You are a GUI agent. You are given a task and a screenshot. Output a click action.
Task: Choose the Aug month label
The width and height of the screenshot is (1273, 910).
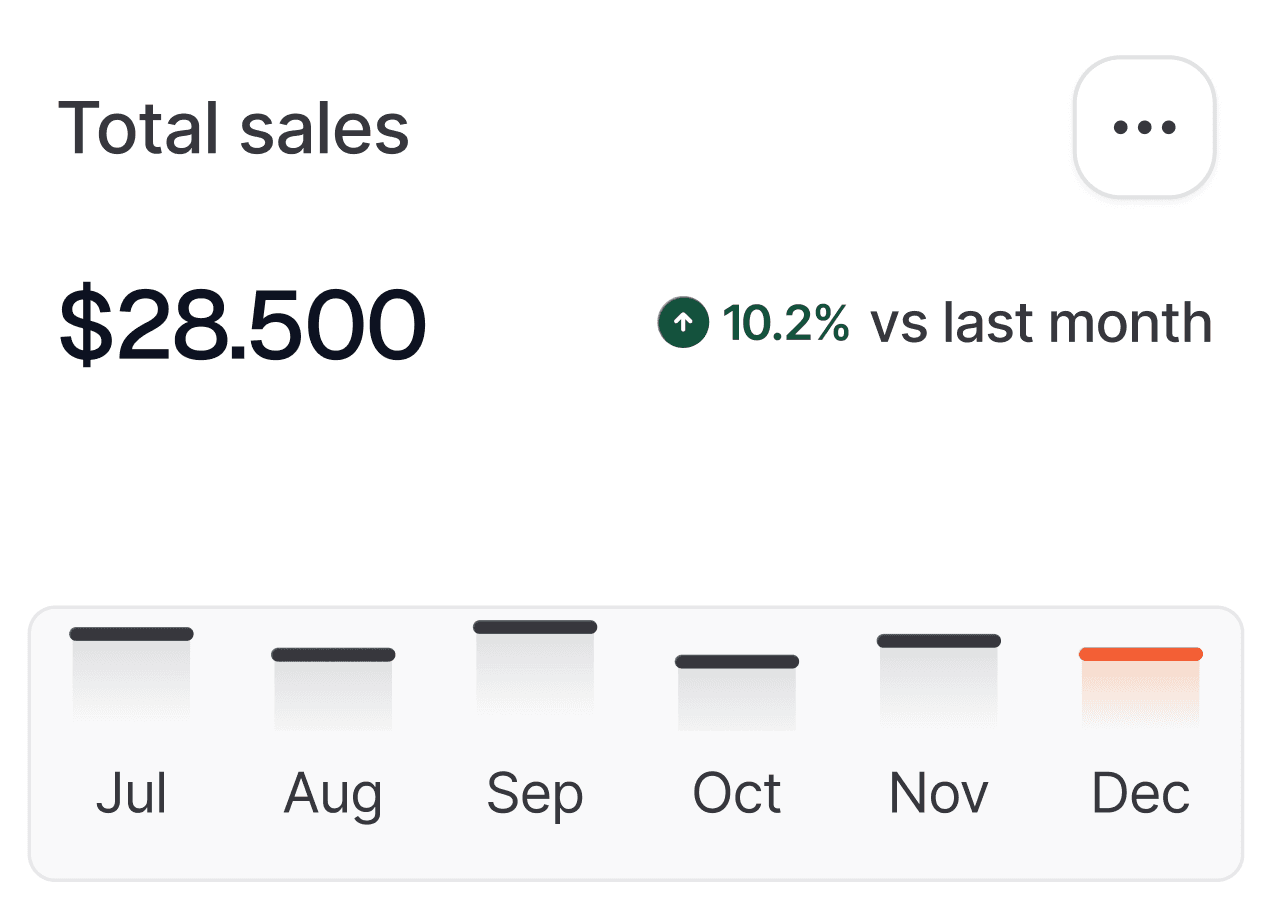(x=333, y=794)
